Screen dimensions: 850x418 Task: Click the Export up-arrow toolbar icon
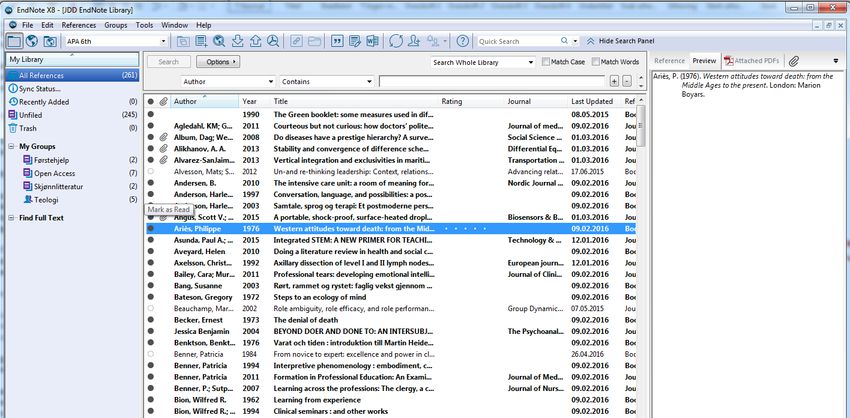point(255,41)
